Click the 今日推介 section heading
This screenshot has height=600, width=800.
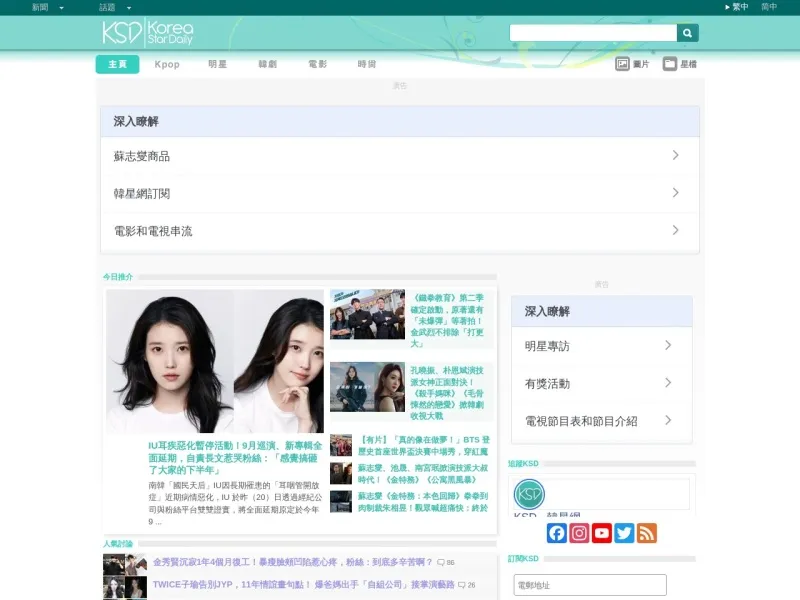pos(118,277)
